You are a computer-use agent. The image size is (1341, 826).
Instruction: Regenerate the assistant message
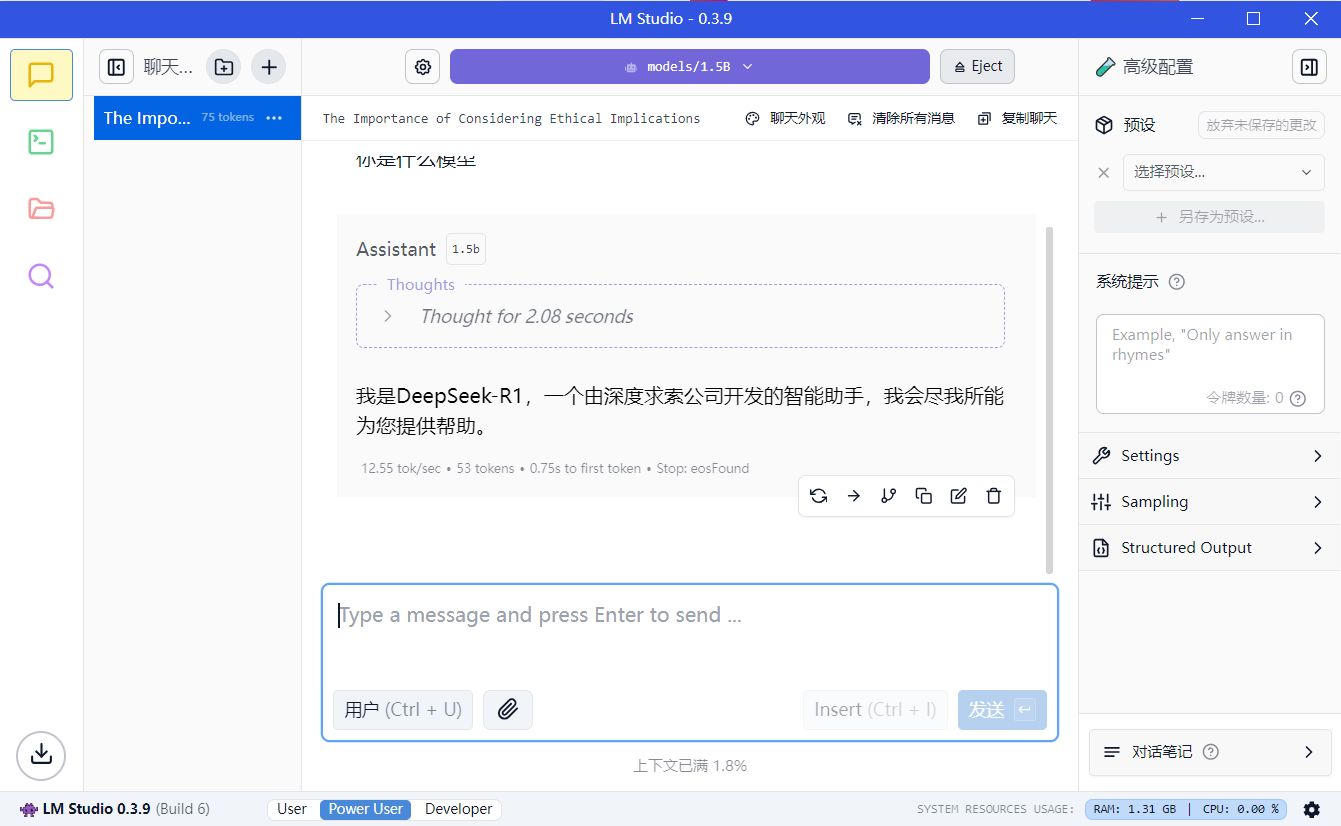click(x=819, y=496)
